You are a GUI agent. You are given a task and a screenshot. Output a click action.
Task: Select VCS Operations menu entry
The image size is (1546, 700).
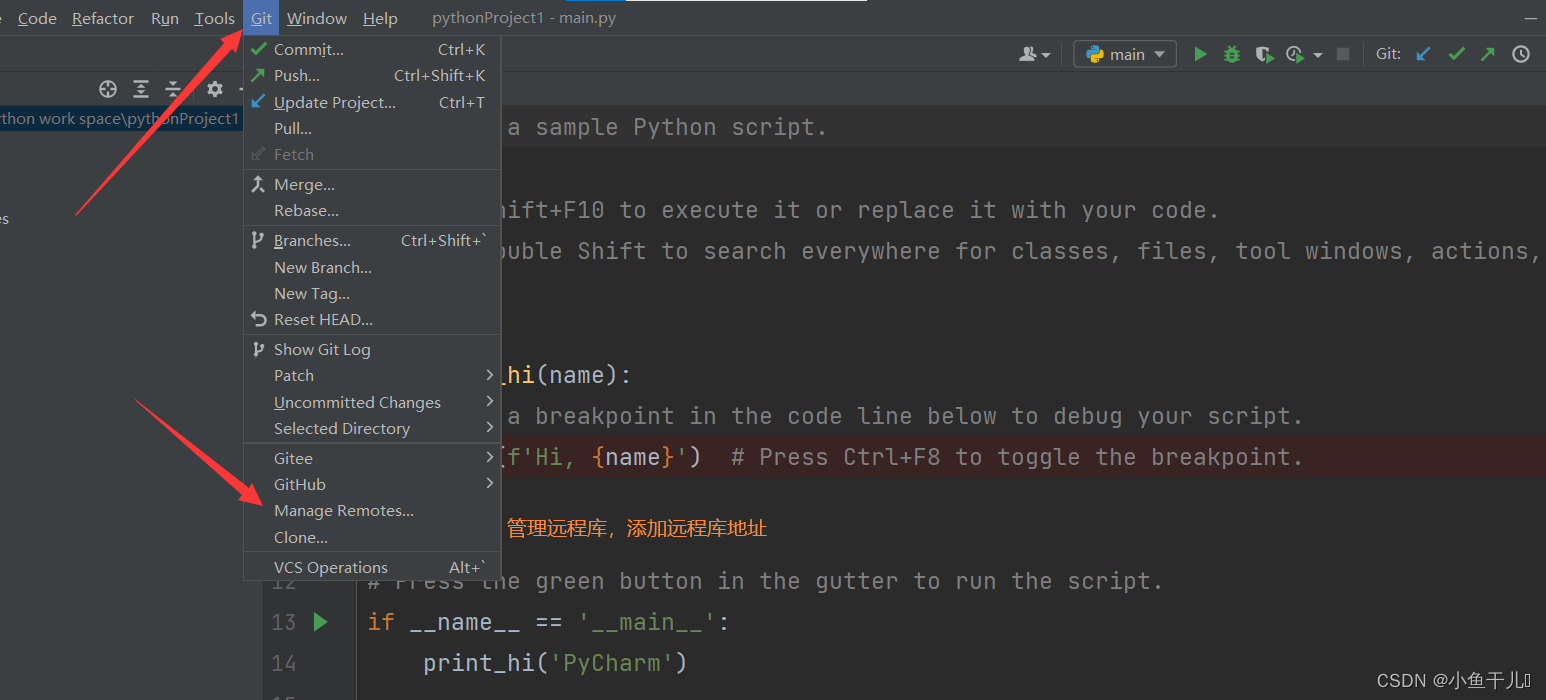(x=372, y=567)
